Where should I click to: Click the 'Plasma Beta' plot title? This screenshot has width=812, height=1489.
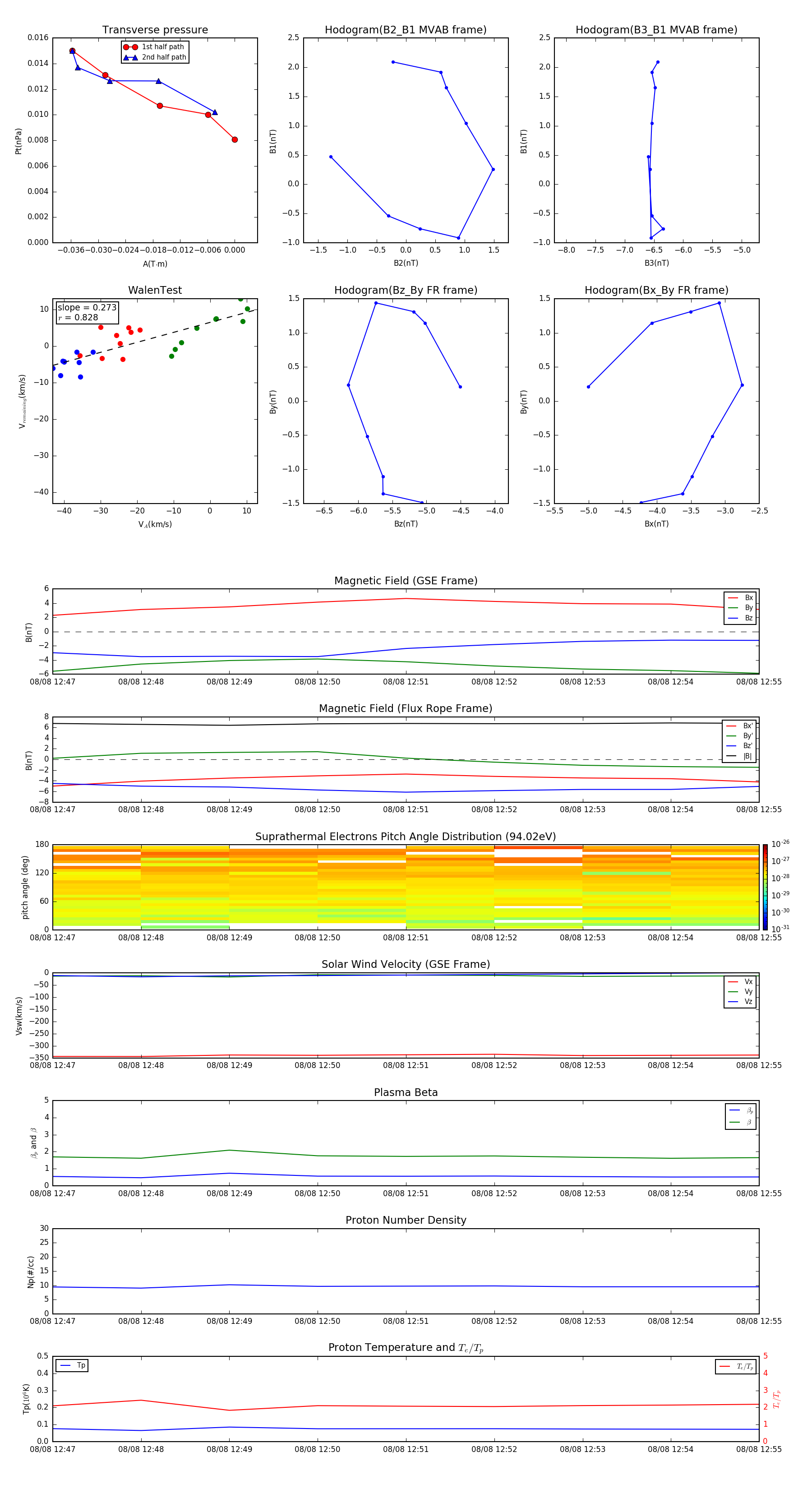click(406, 1092)
